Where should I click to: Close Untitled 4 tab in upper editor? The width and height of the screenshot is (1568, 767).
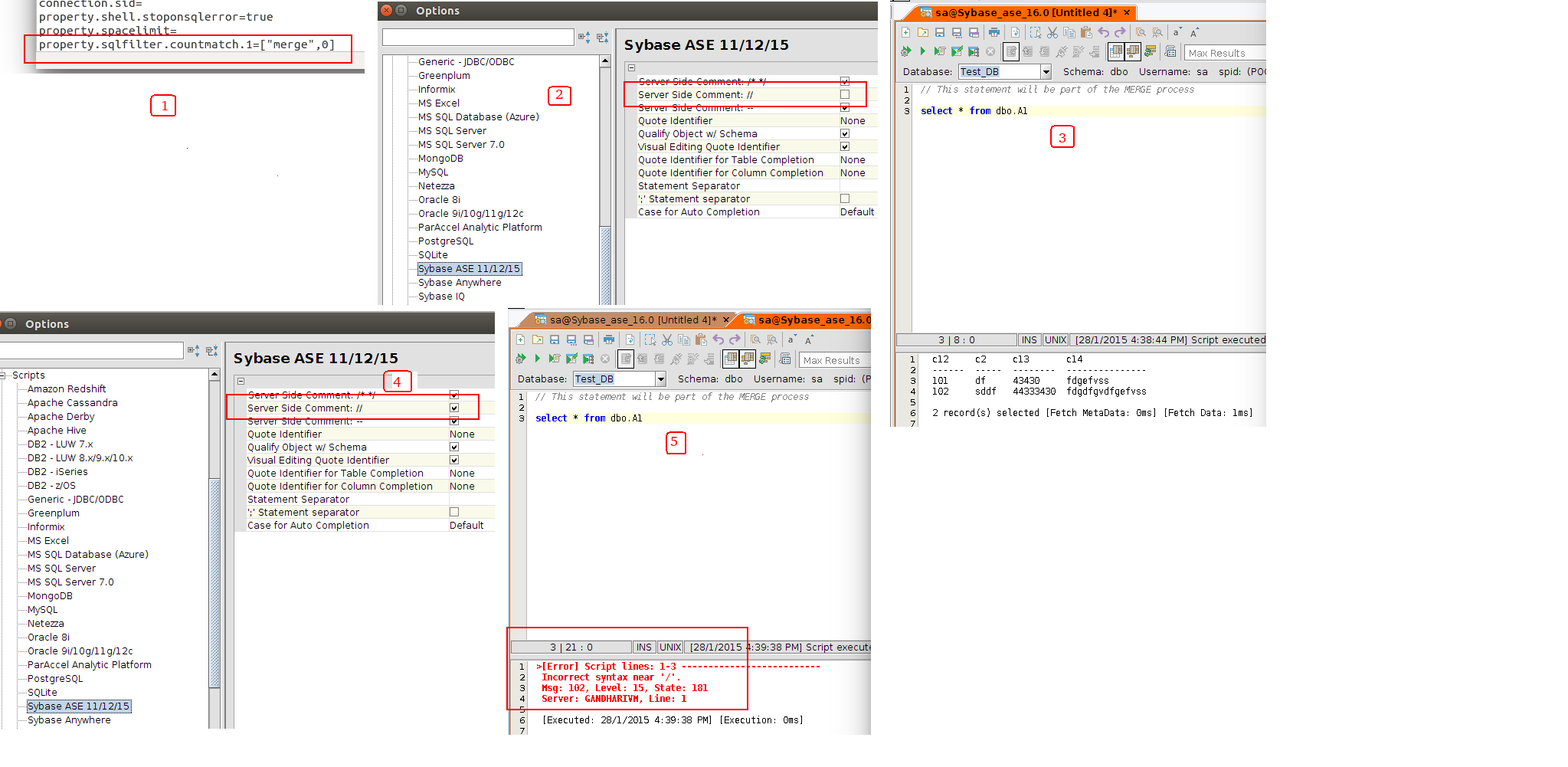tap(1127, 12)
